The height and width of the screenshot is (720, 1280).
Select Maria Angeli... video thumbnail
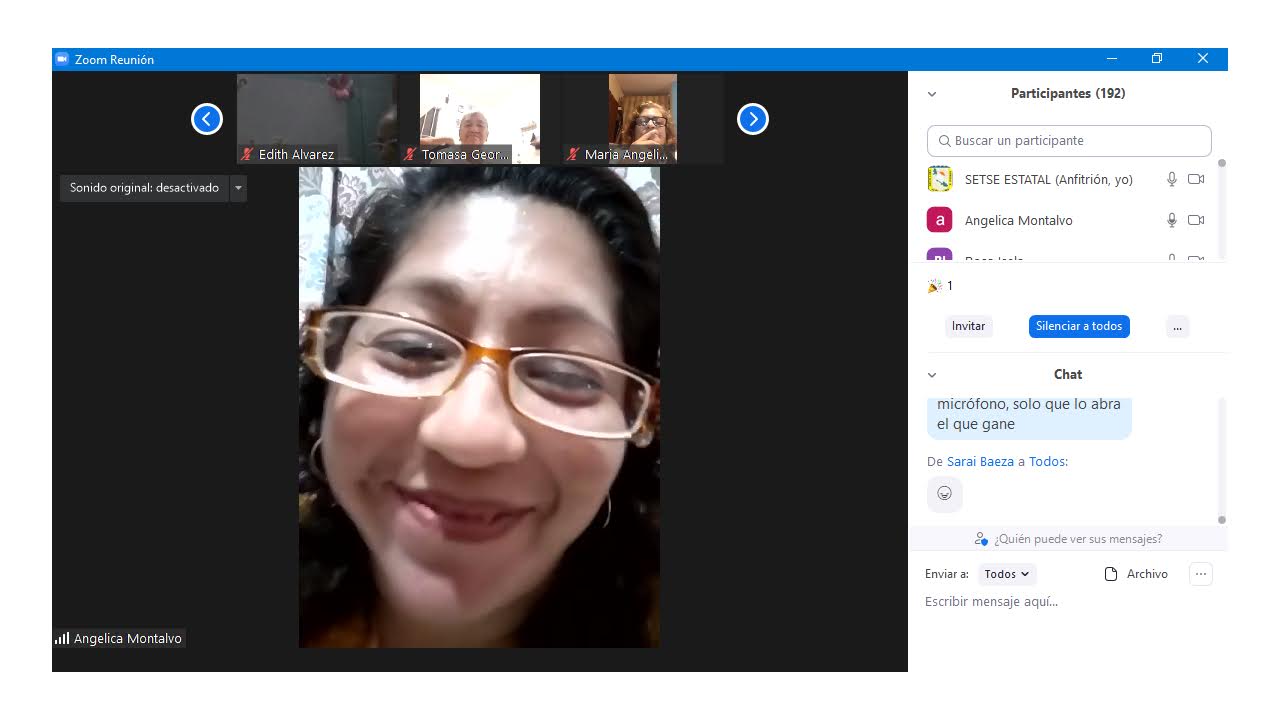click(x=643, y=119)
